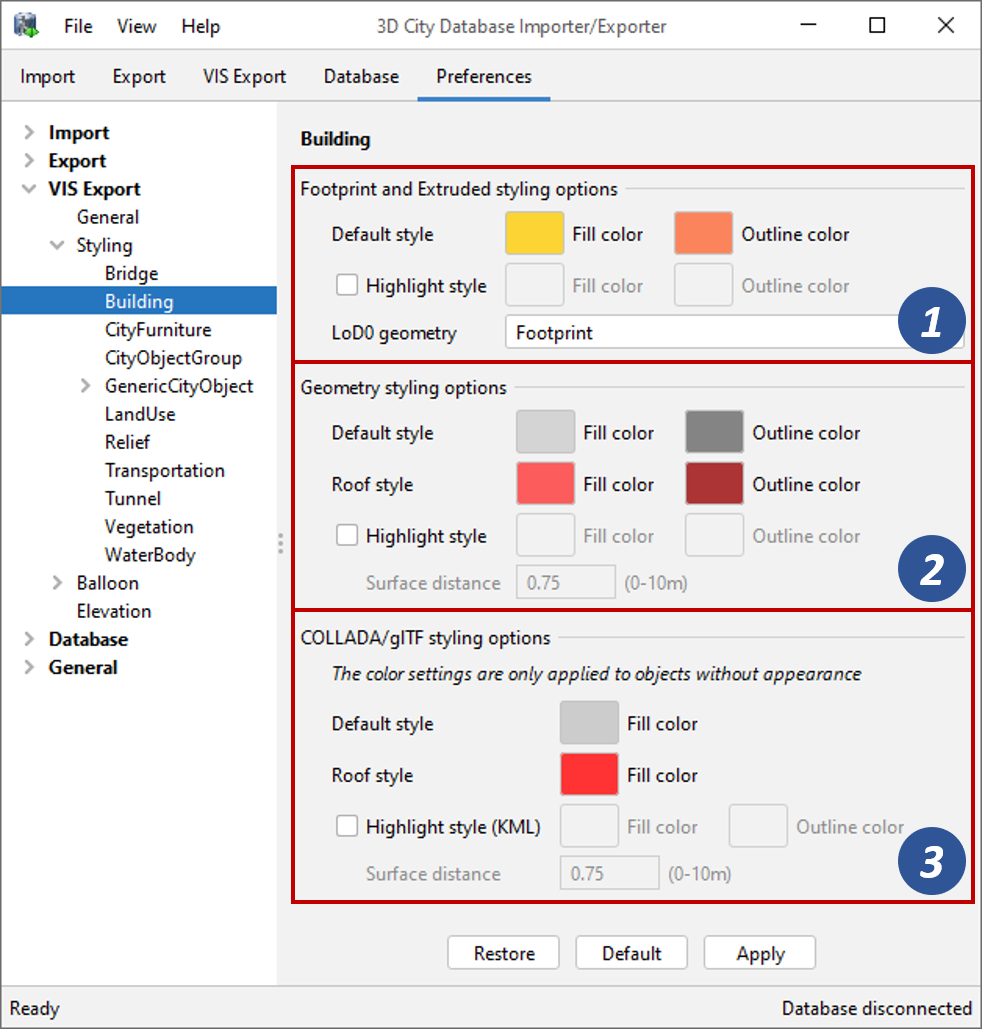Click Geometry highlight fill color swatch
This screenshot has height=1029, width=982.
pos(545,536)
